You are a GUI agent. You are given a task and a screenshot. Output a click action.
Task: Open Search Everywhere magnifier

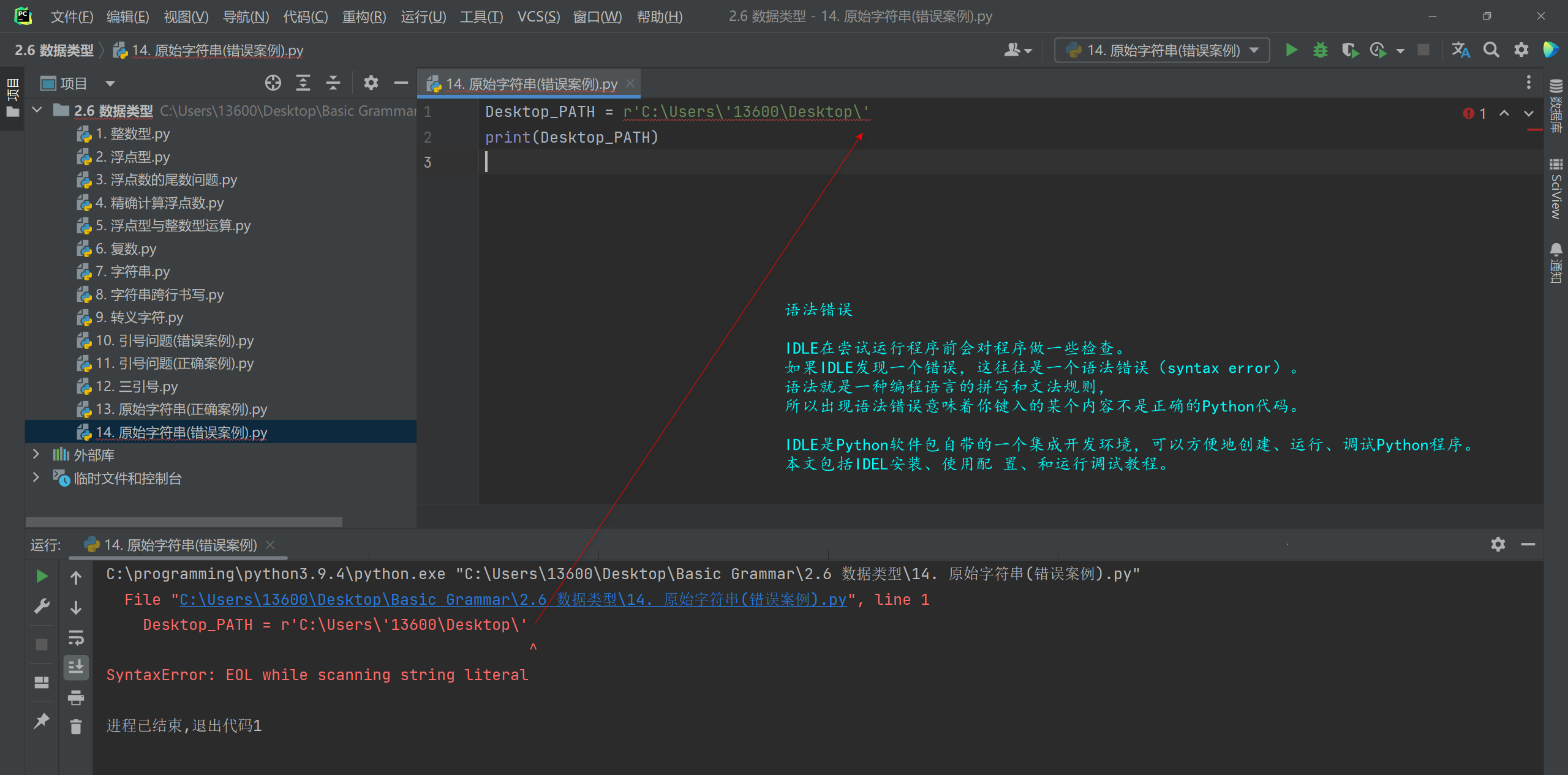1491,50
